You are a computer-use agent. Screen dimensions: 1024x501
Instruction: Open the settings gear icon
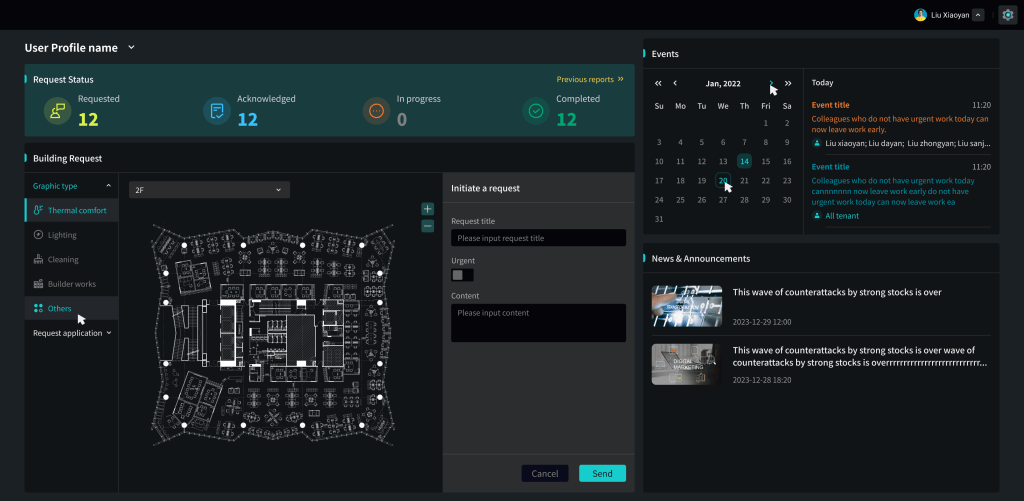1008,15
